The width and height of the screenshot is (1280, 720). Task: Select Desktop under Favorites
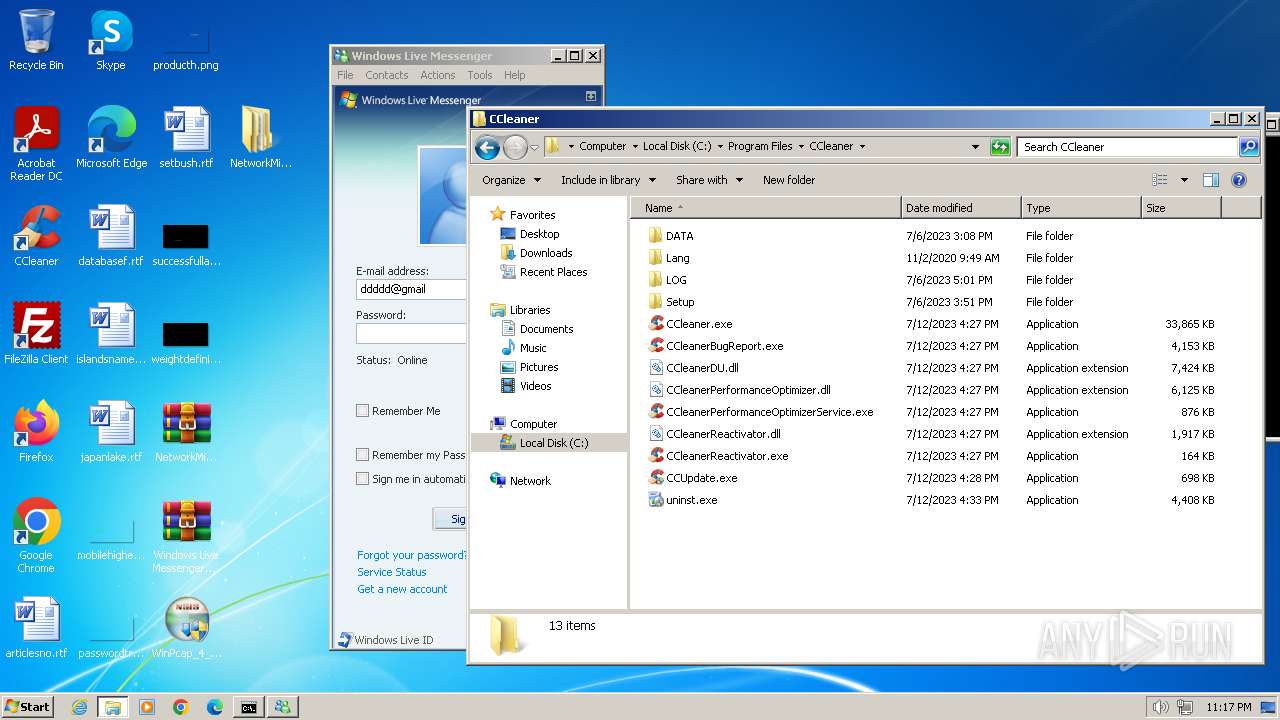click(539, 234)
